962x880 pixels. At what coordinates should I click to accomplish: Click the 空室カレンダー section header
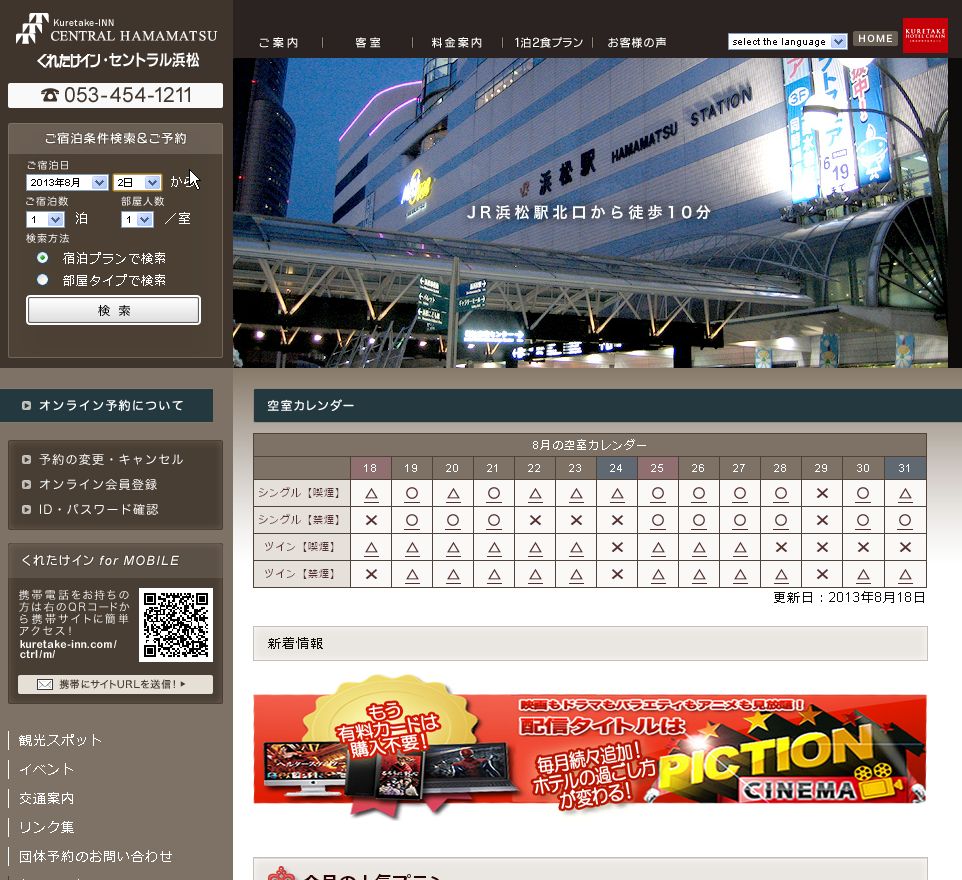click(607, 405)
